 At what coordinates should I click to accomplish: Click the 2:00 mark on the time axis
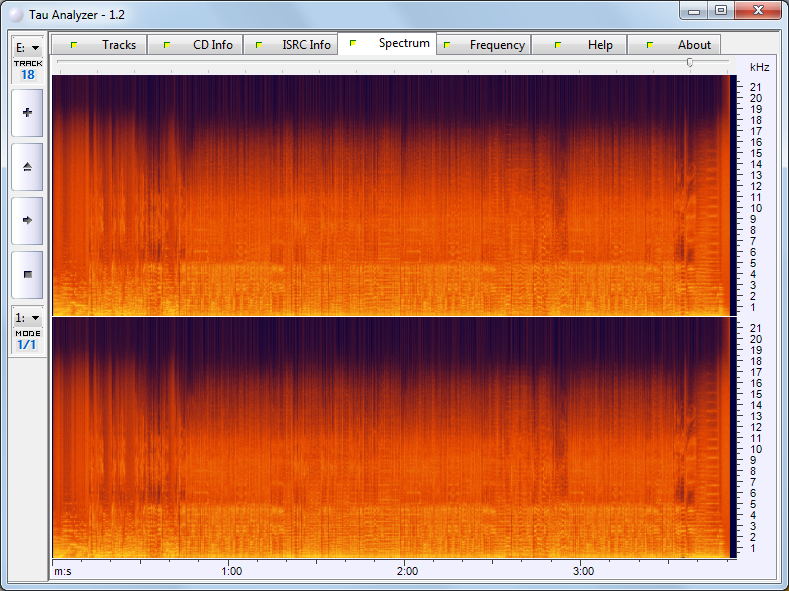tap(407, 570)
